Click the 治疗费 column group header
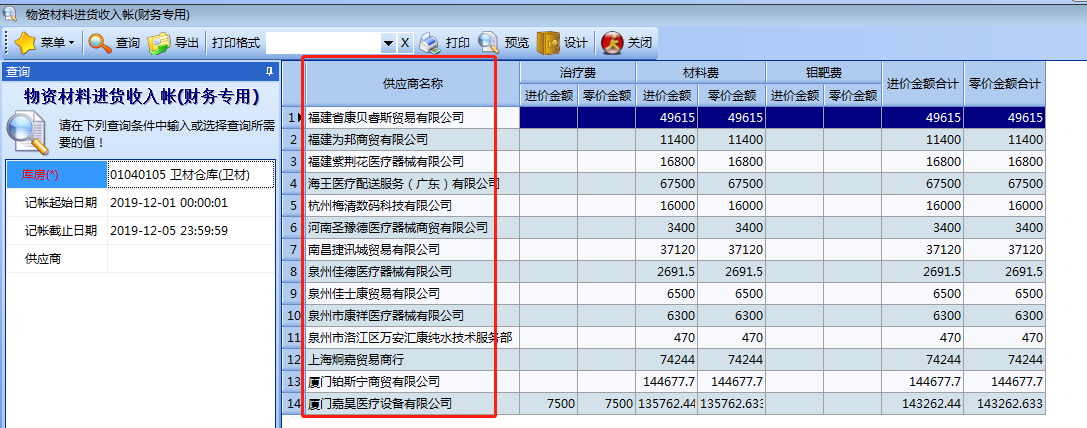Screen dimensions: 1087x428 click(577, 72)
